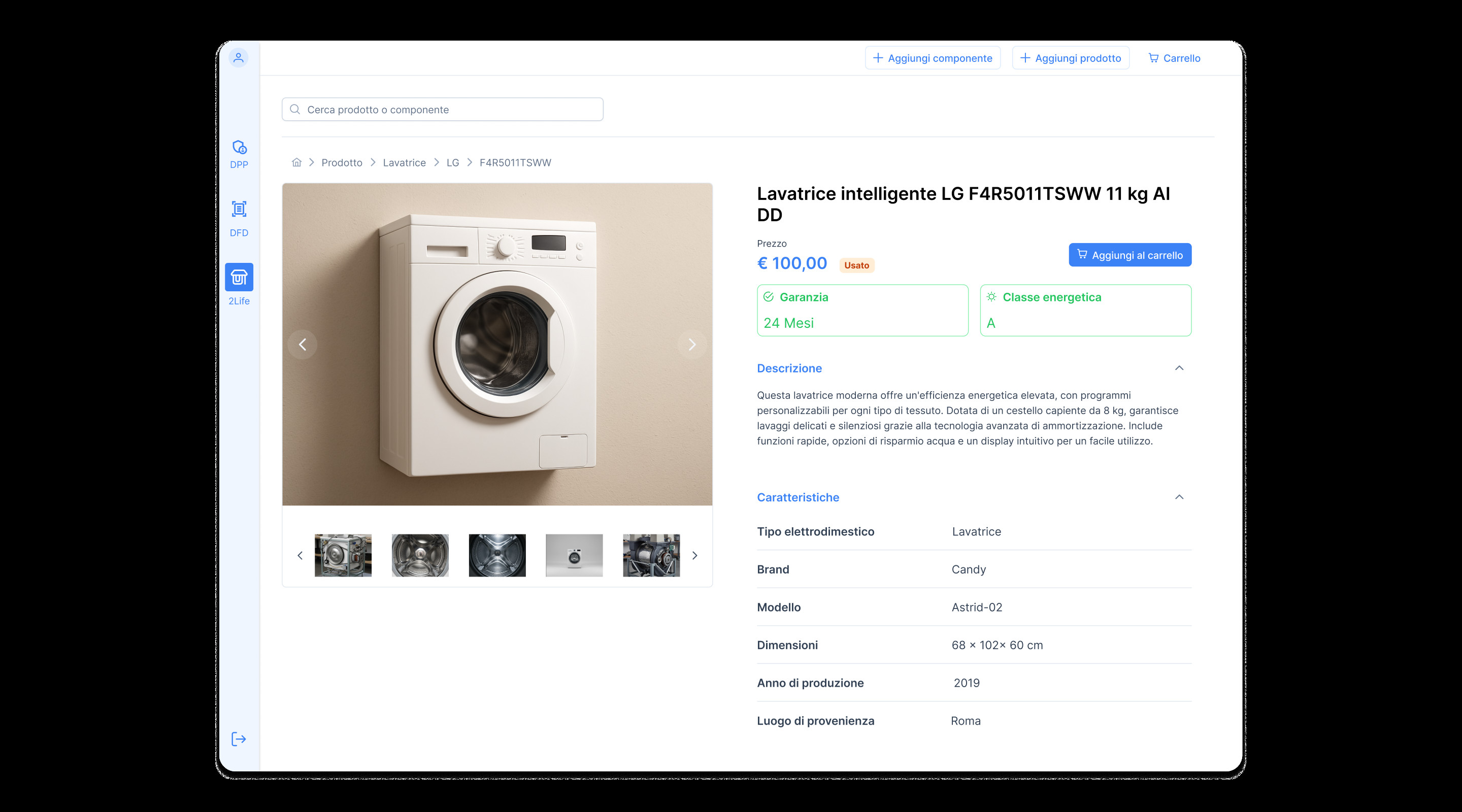Go to home via breadcrumb house icon

(296, 162)
